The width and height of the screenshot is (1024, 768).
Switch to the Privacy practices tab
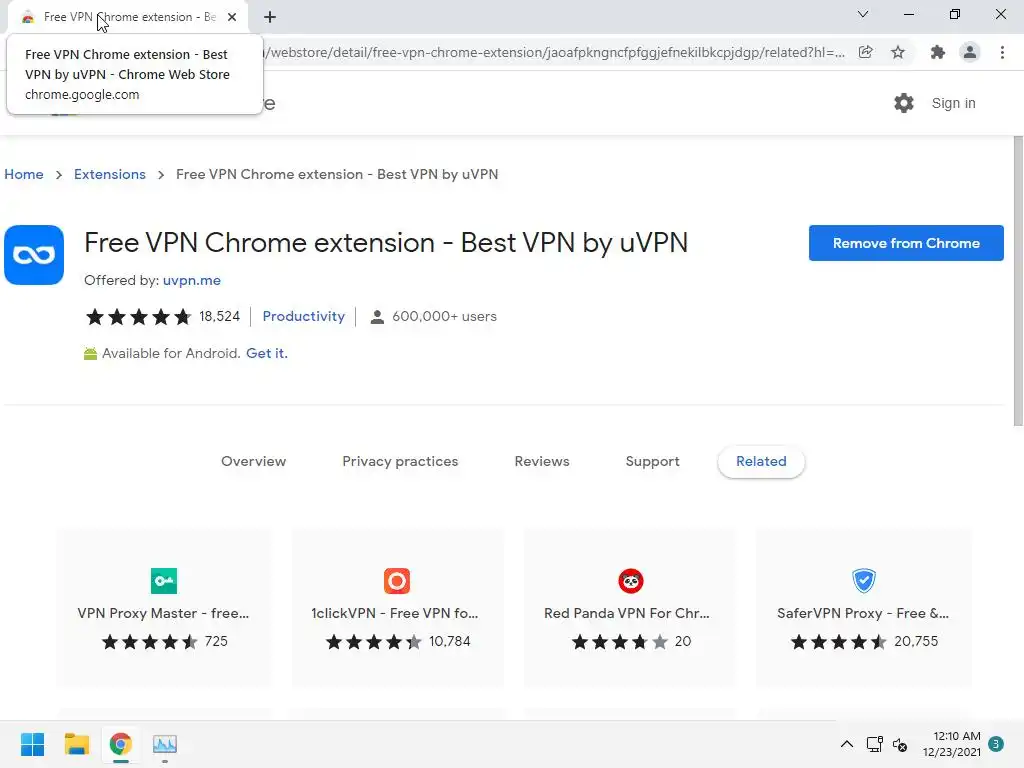tap(400, 461)
